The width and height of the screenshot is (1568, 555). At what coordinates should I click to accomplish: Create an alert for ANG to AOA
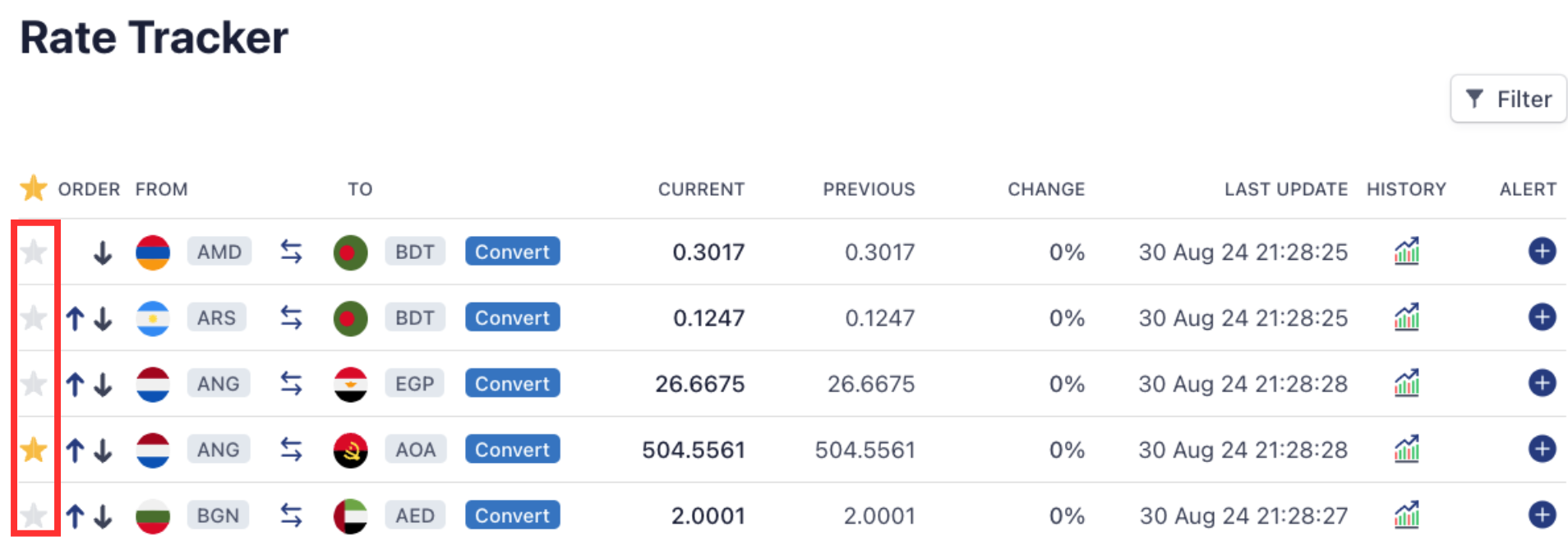[x=1542, y=449]
